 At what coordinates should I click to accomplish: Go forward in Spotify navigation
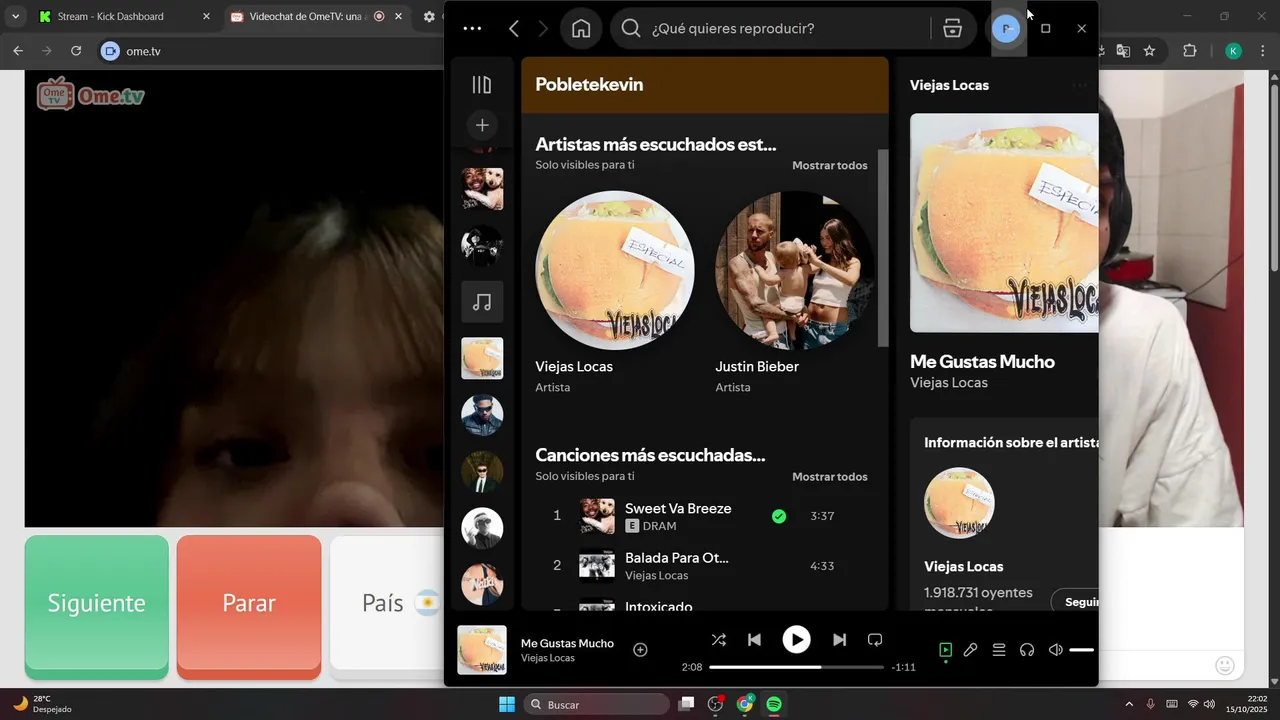coord(543,29)
